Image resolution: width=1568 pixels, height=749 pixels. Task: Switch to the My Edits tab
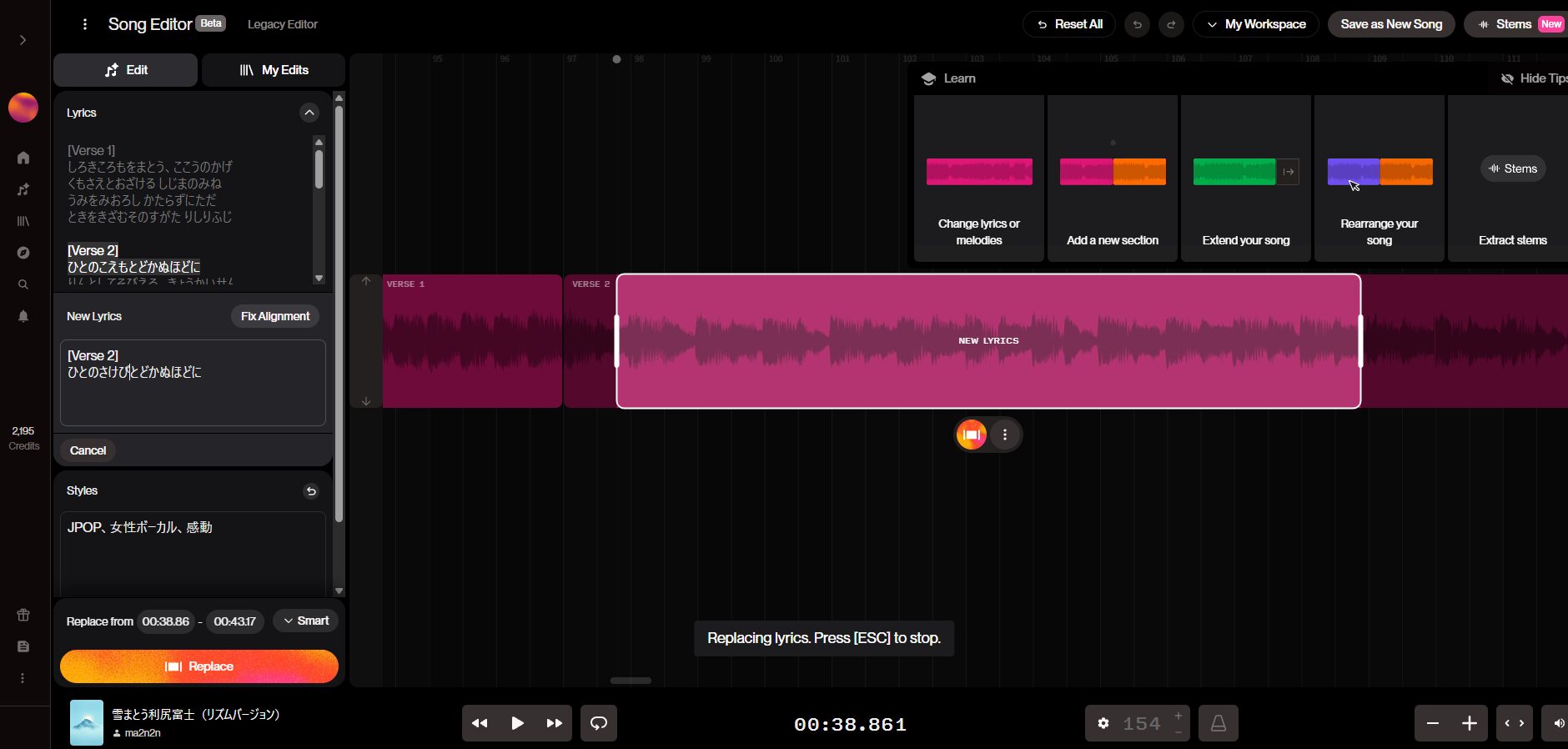274,70
